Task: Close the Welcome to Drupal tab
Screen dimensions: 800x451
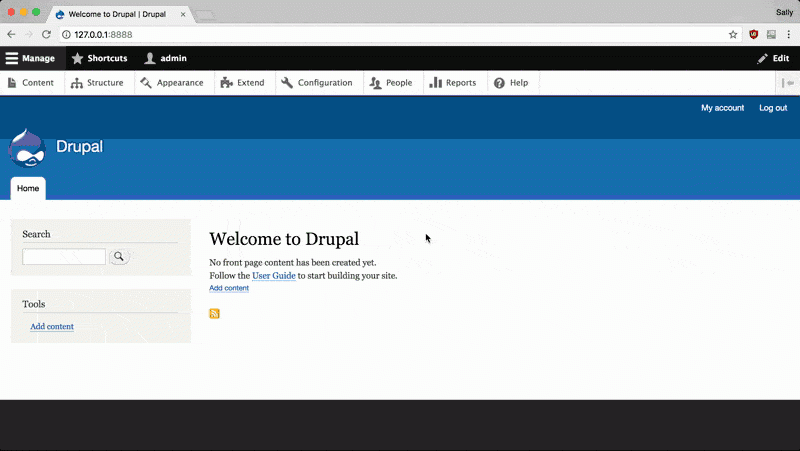Action: [x=183, y=14]
